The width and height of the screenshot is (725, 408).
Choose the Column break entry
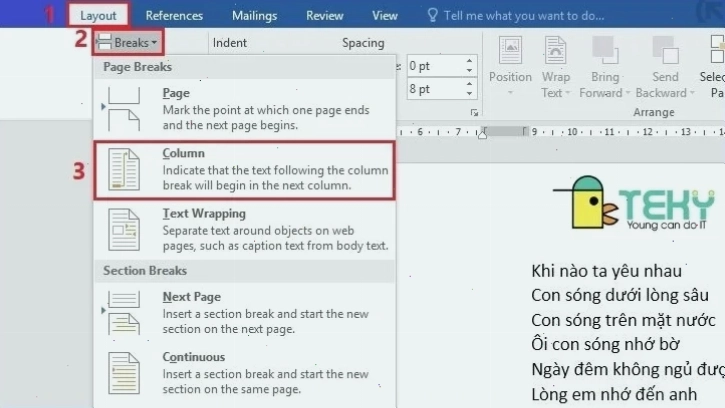click(245, 170)
